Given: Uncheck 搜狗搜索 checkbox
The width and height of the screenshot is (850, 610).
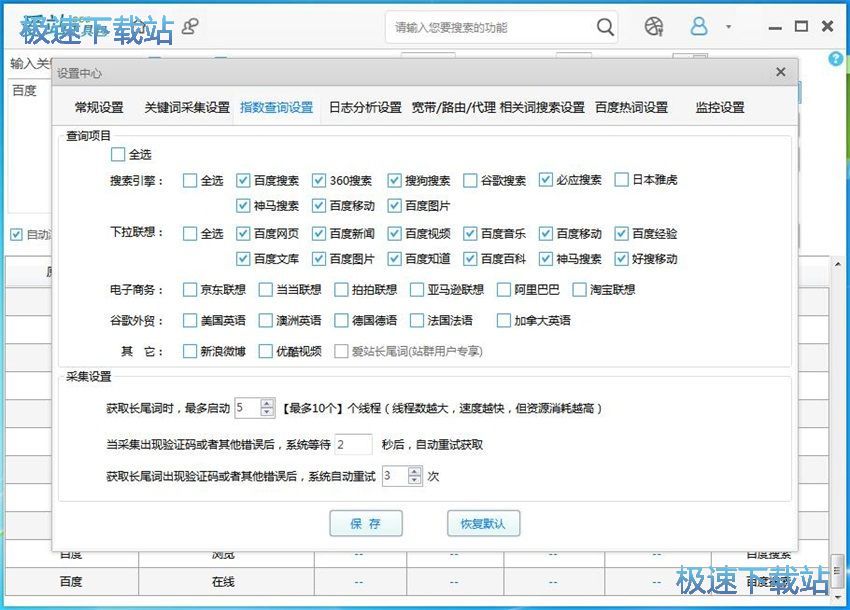Looking at the screenshot, I should click(394, 180).
